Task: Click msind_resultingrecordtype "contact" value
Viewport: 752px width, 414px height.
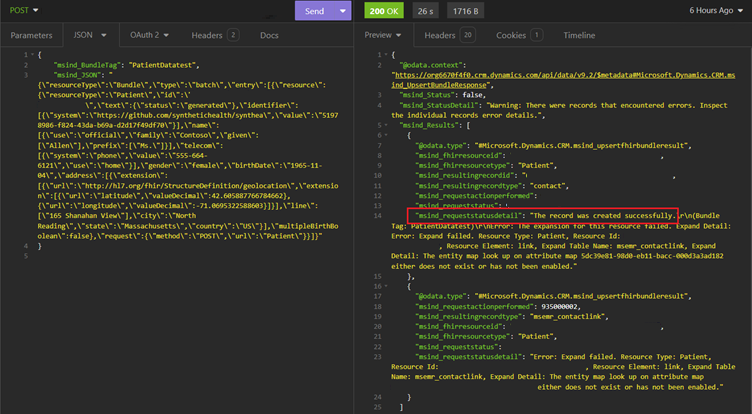Action: (549, 186)
